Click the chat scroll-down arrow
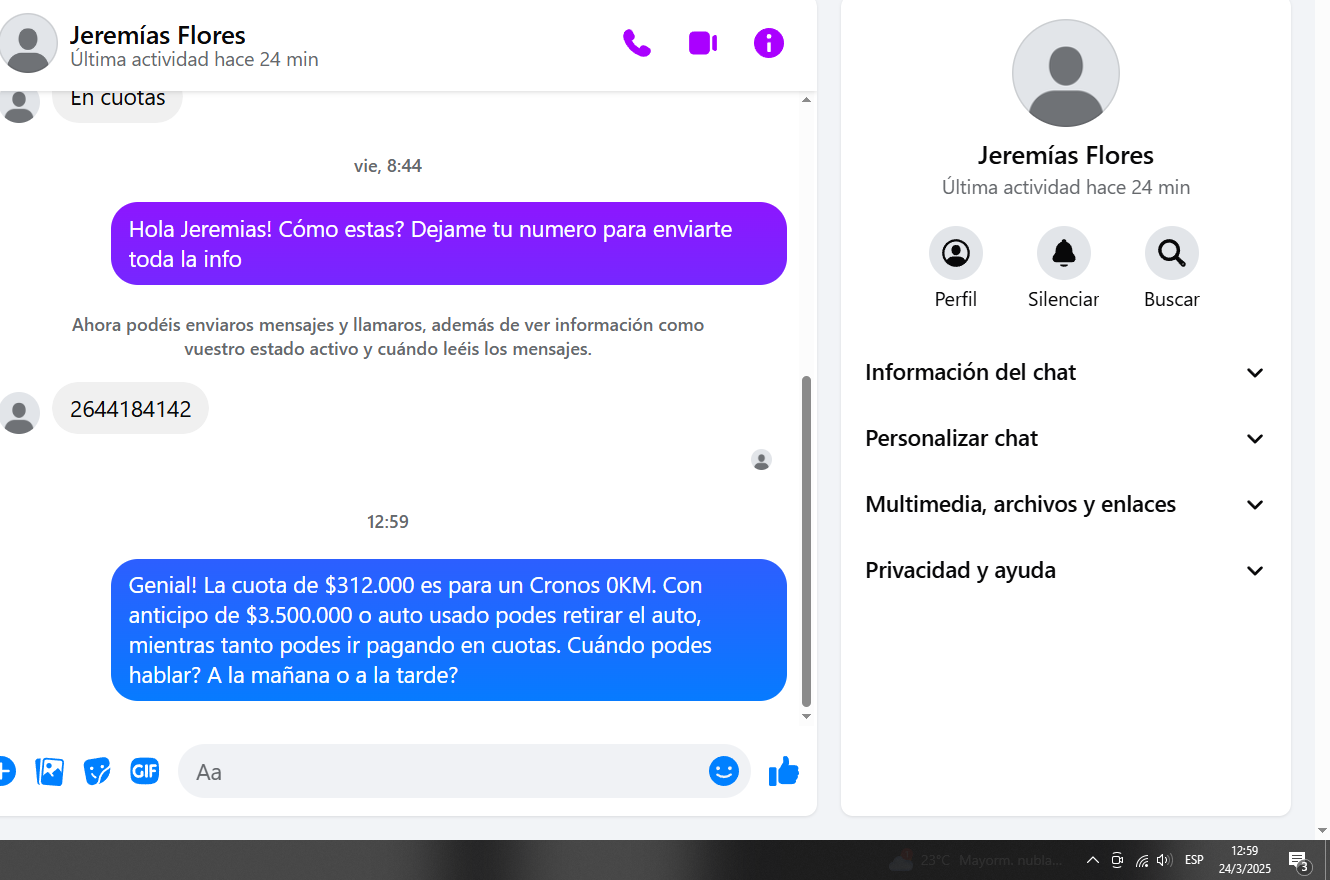The height and width of the screenshot is (880, 1330). 807,717
